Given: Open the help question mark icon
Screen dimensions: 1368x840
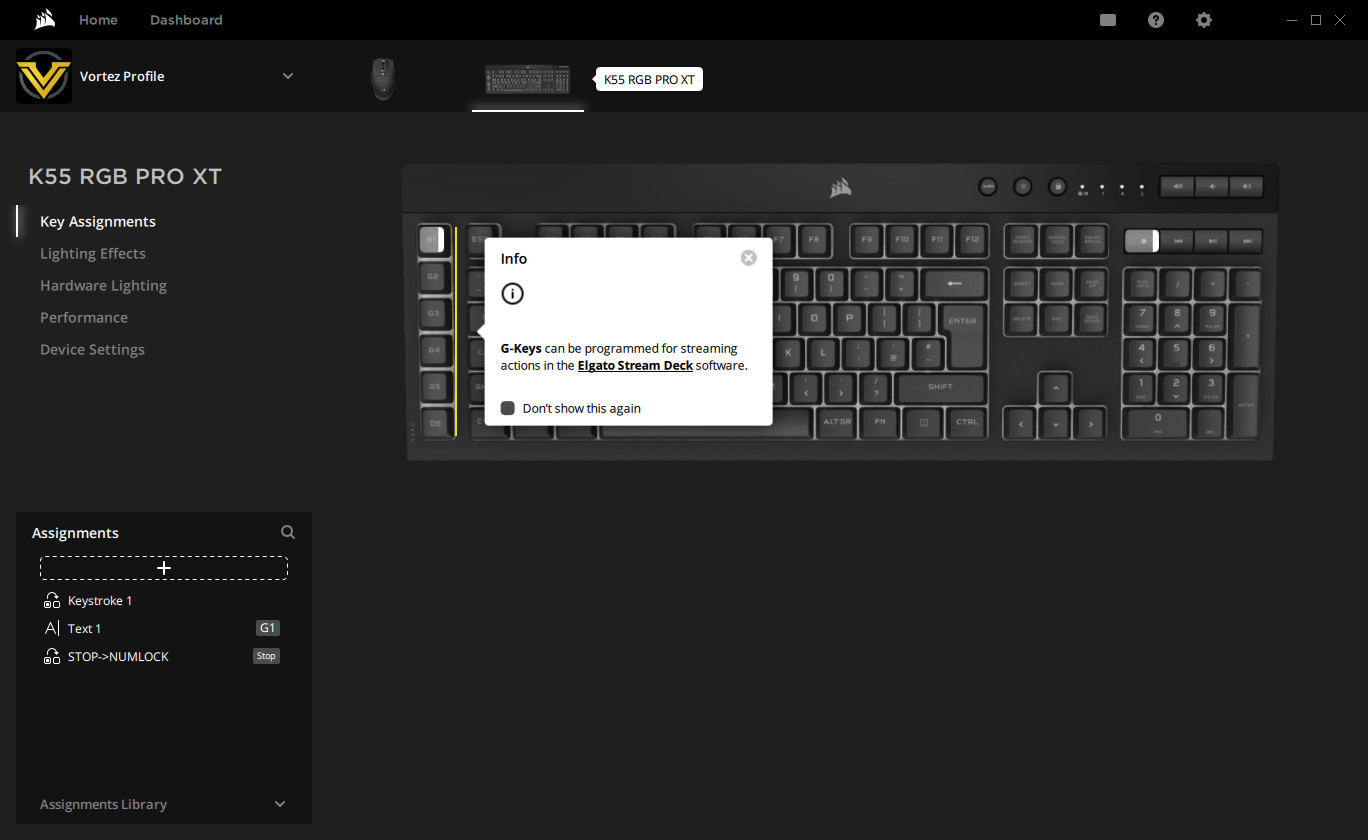Looking at the screenshot, I should (x=1156, y=20).
